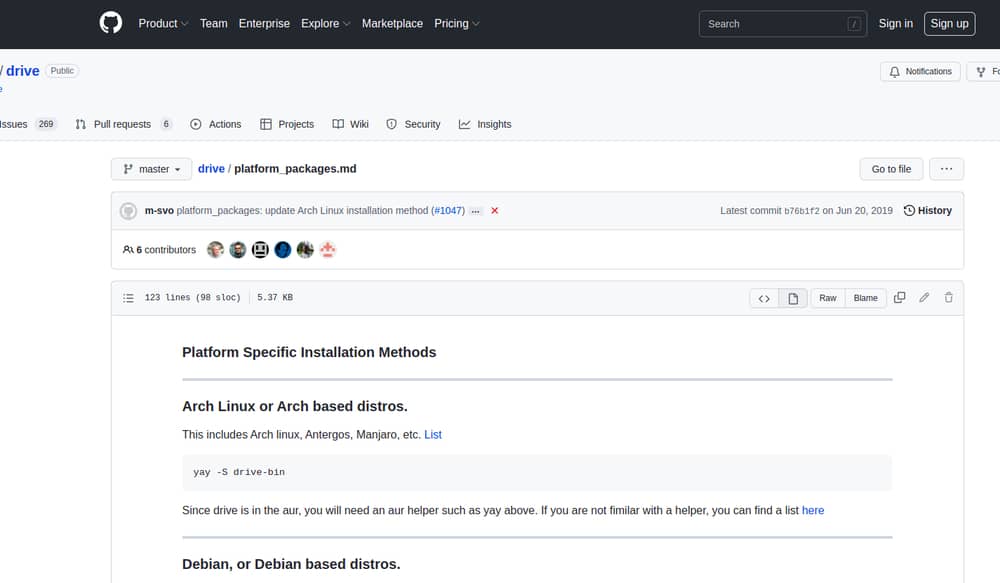This screenshot has height=583, width=1000.
Task: Expand the Pricing menu
Action: coord(457,24)
